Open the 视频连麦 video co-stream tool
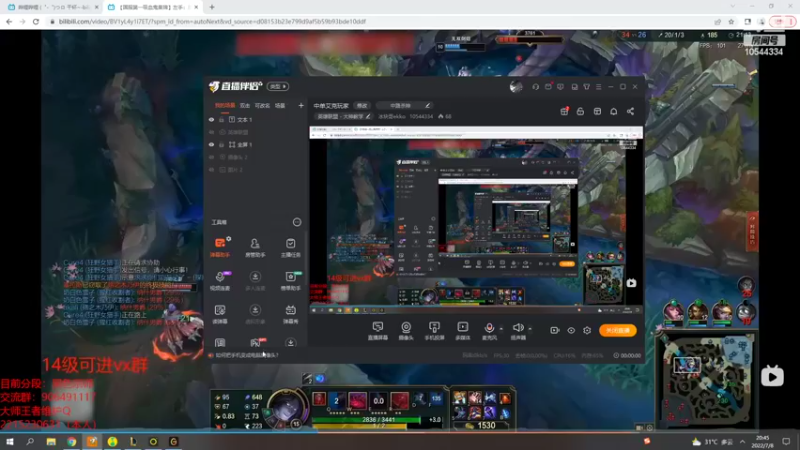The height and width of the screenshot is (450, 800). pyautogui.click(x=220, y=281)
